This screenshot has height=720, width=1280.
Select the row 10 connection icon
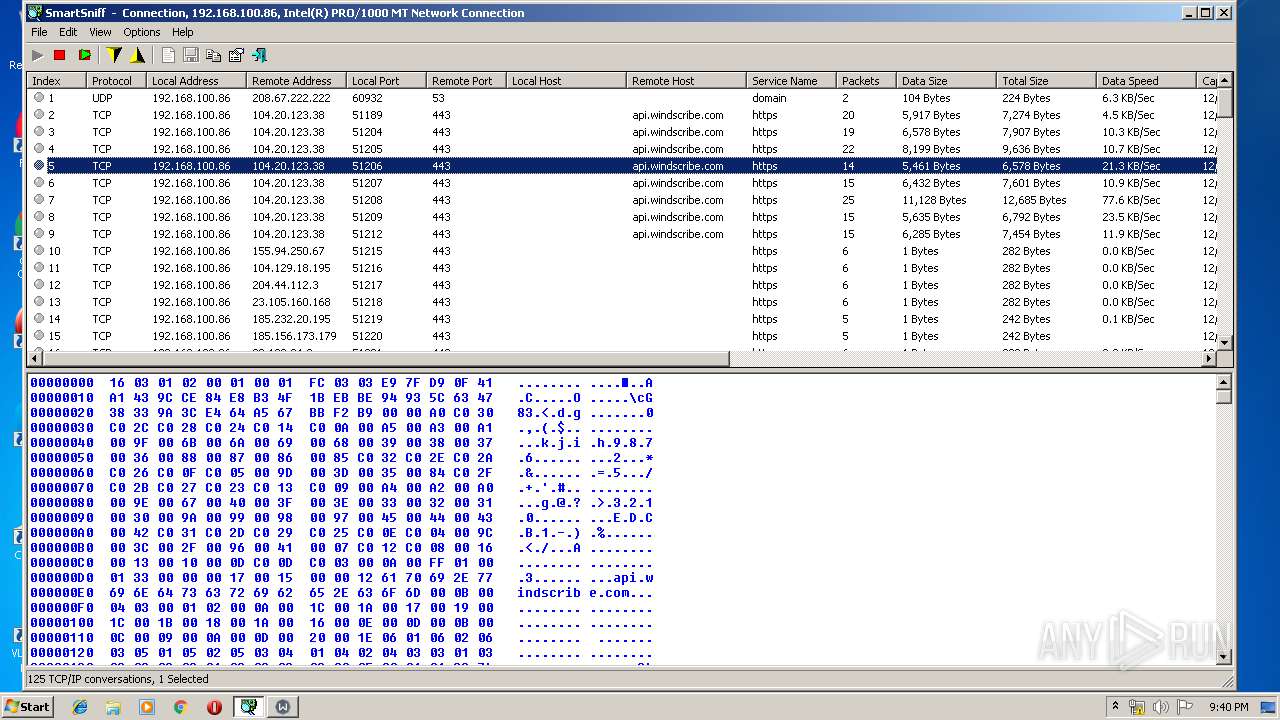pos(39,251)
